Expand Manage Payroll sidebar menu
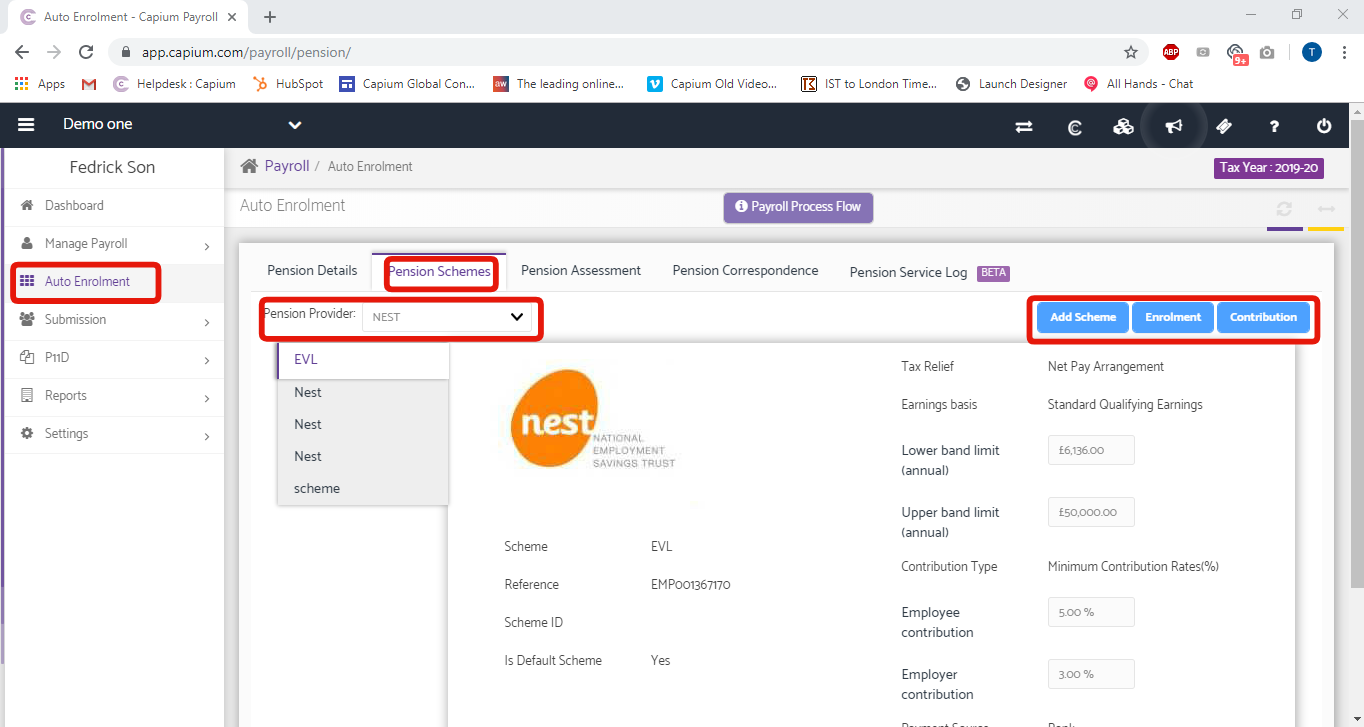This screenshot has width=1364, height=727. tap(114, 244)
